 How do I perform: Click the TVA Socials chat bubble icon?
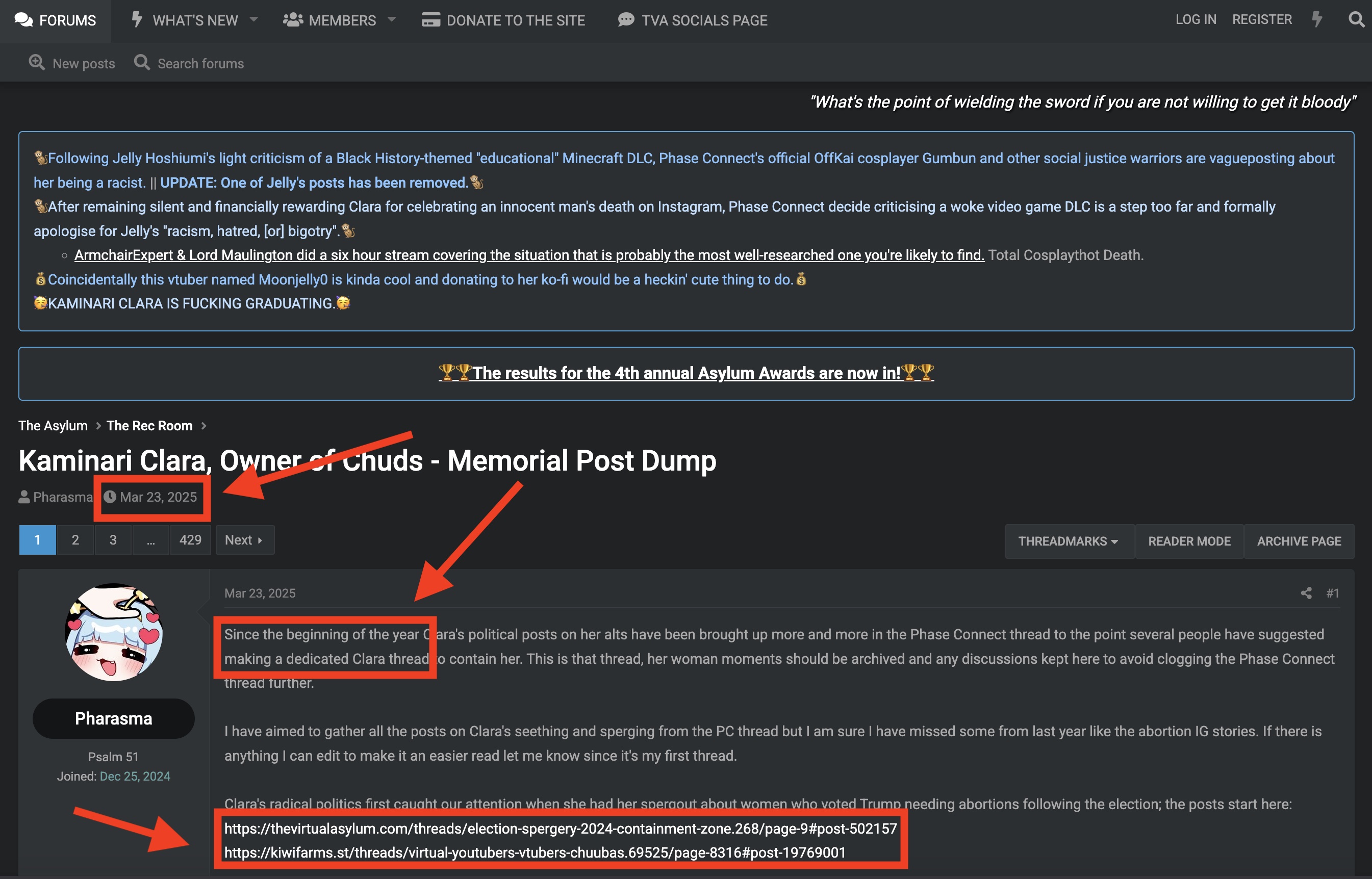pyautogui.click(x=626, y=20)
